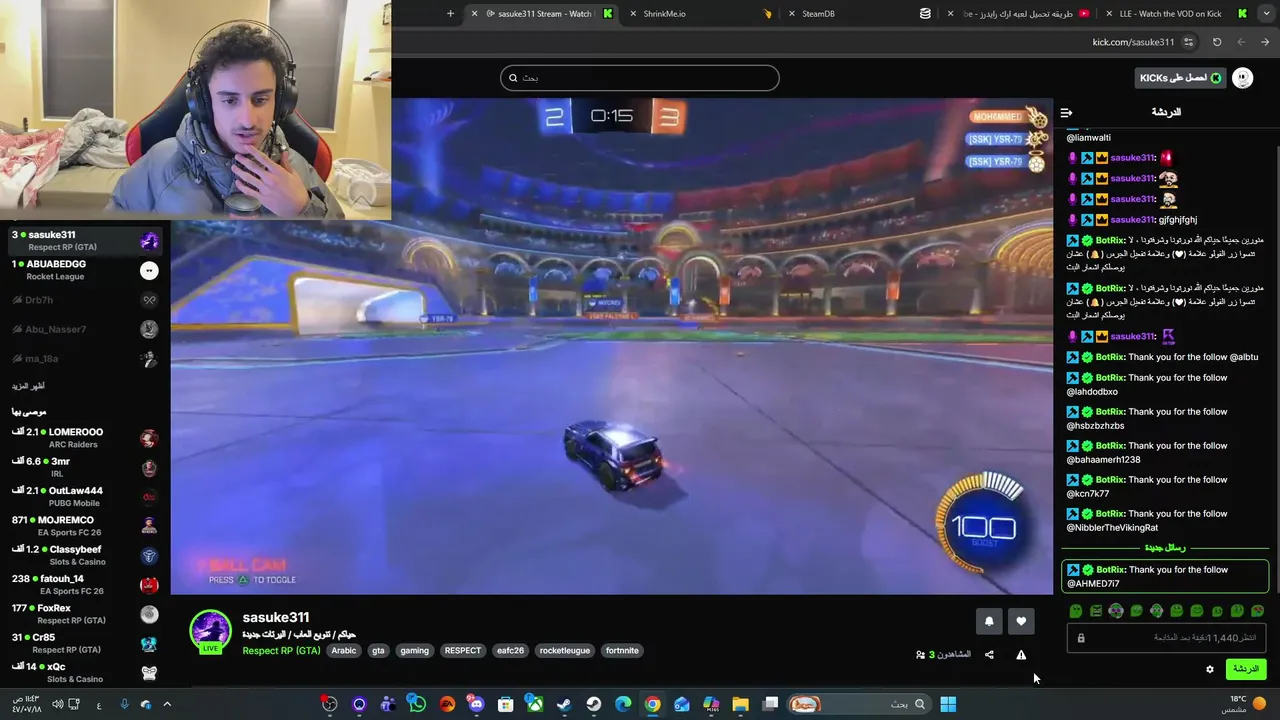
Task: Open recommended channel Classybeef
Action: (85, 555)
